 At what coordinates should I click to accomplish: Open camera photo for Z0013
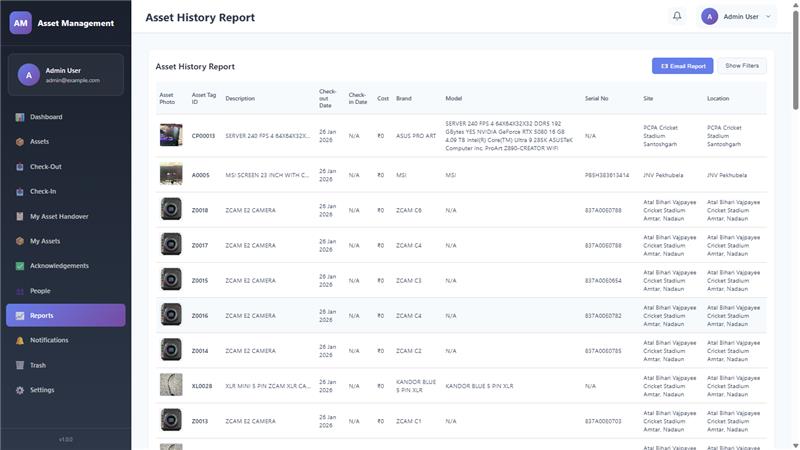171,420
